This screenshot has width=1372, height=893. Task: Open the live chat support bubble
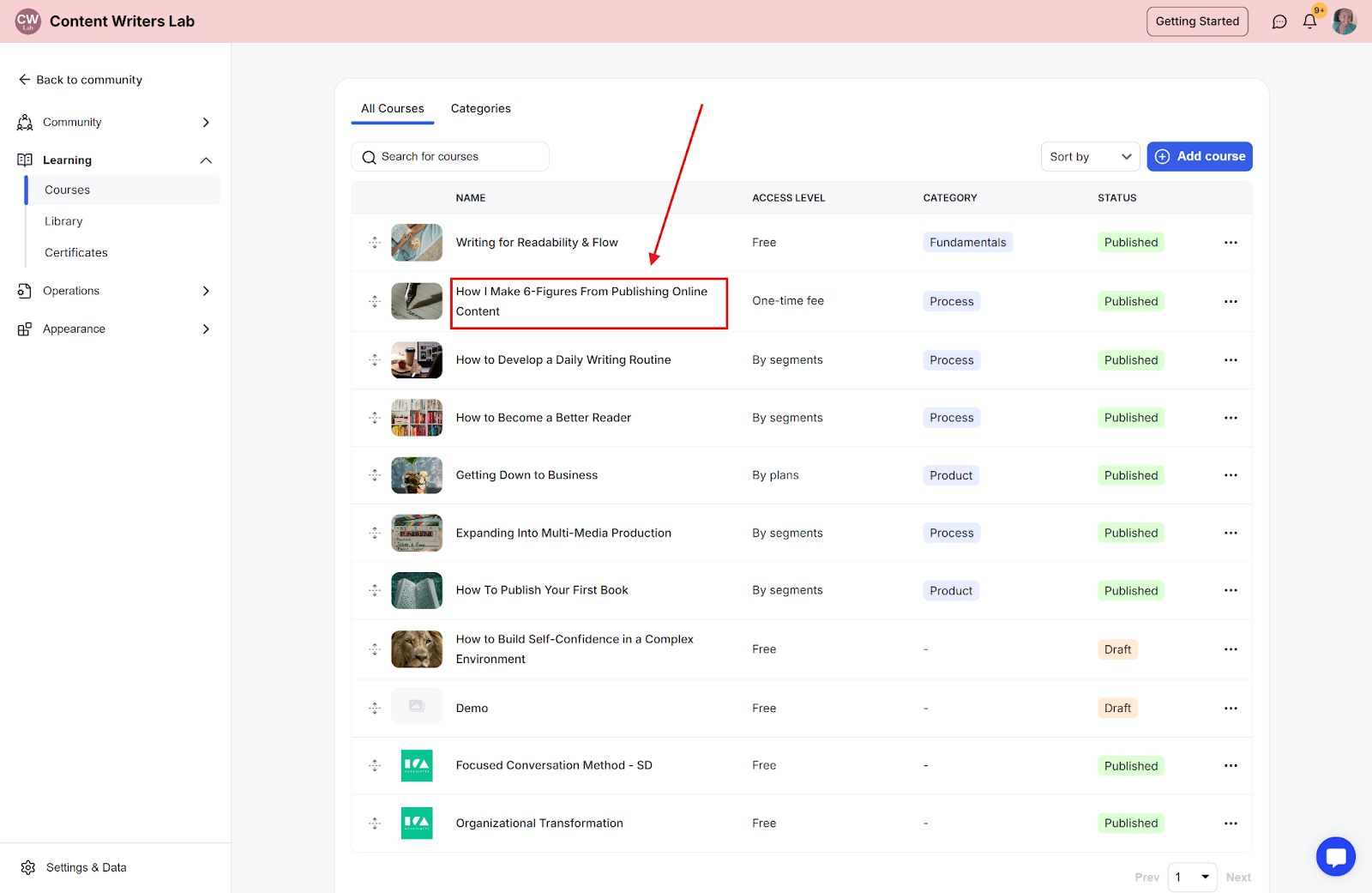[1335, 856]
